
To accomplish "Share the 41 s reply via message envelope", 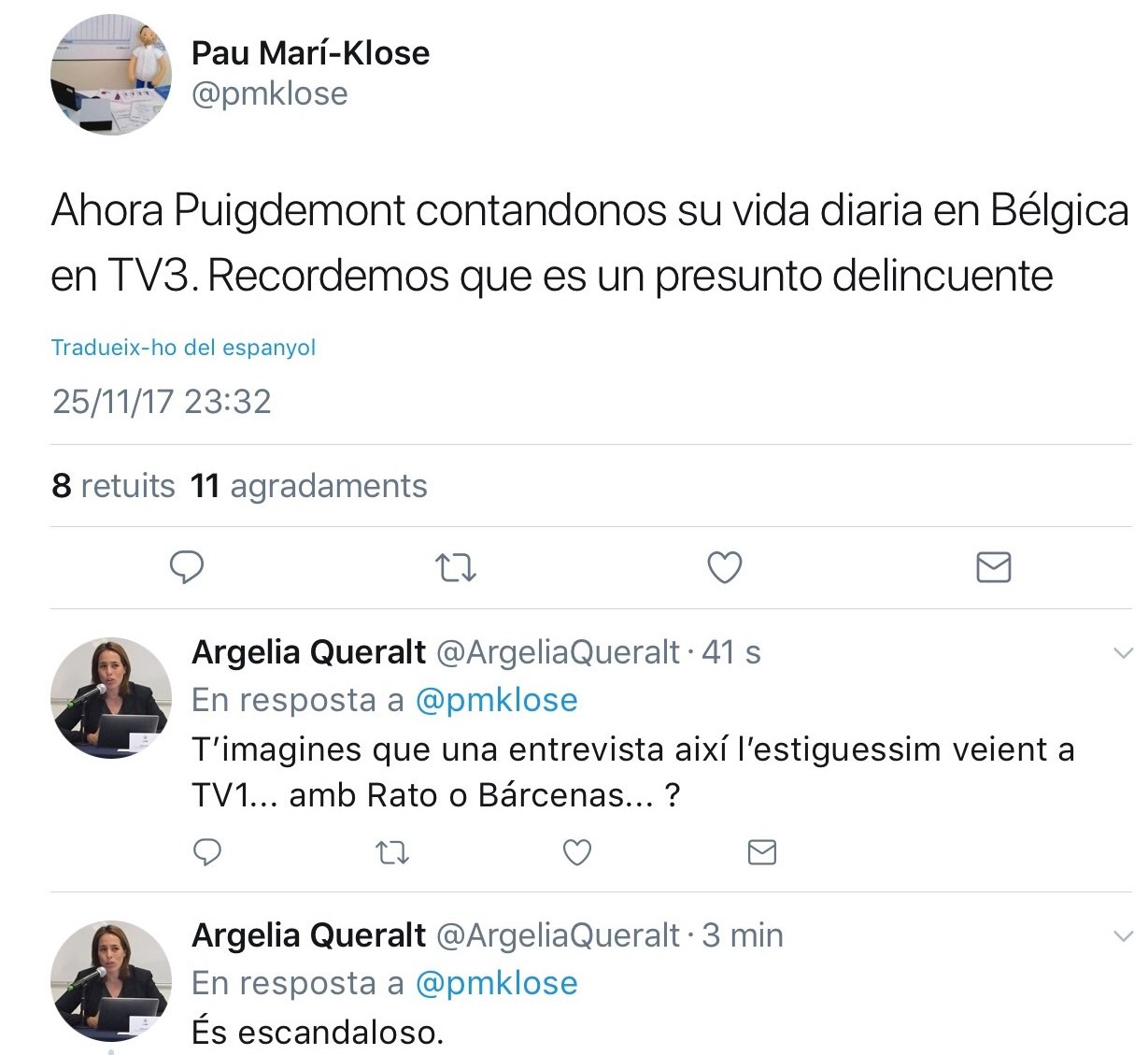I will pyautogui.click(x=762, y=852).
